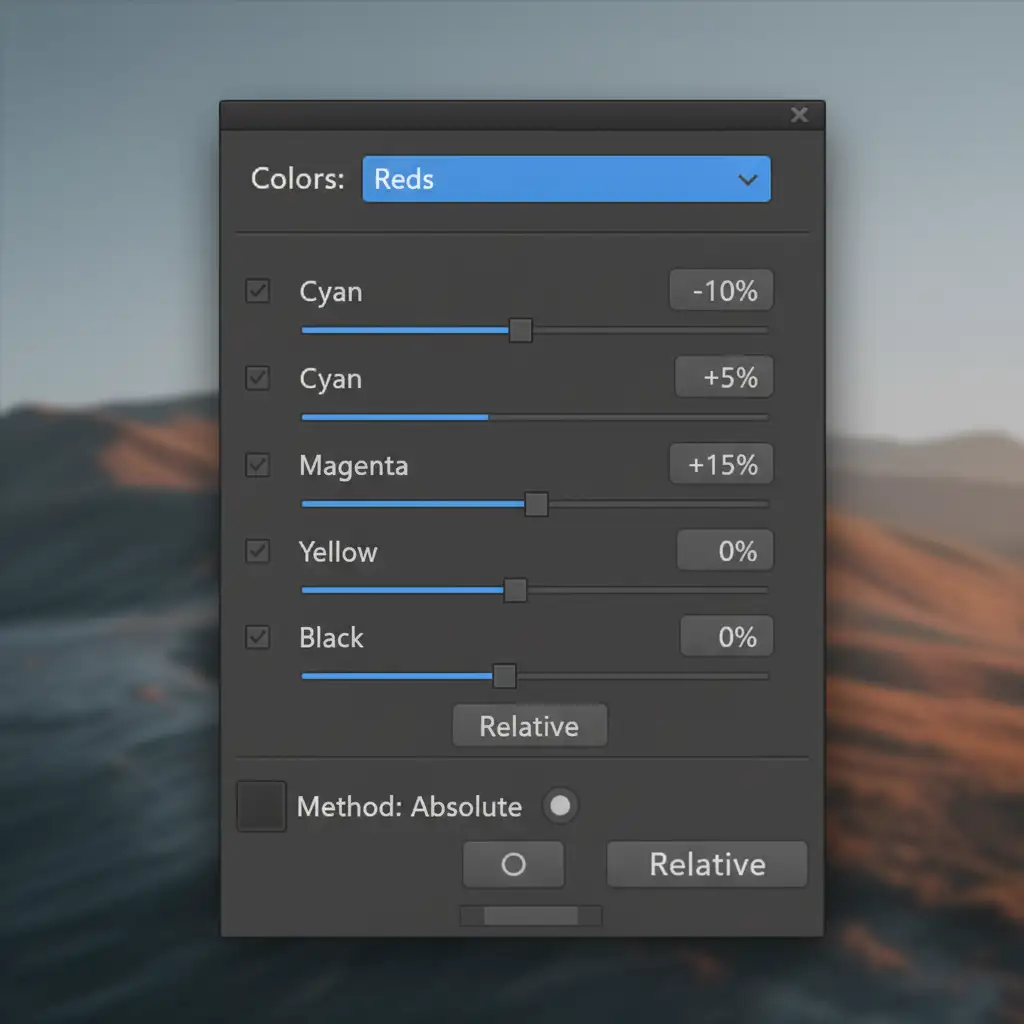Disable the Yellow checkbox

coord(258,551)
